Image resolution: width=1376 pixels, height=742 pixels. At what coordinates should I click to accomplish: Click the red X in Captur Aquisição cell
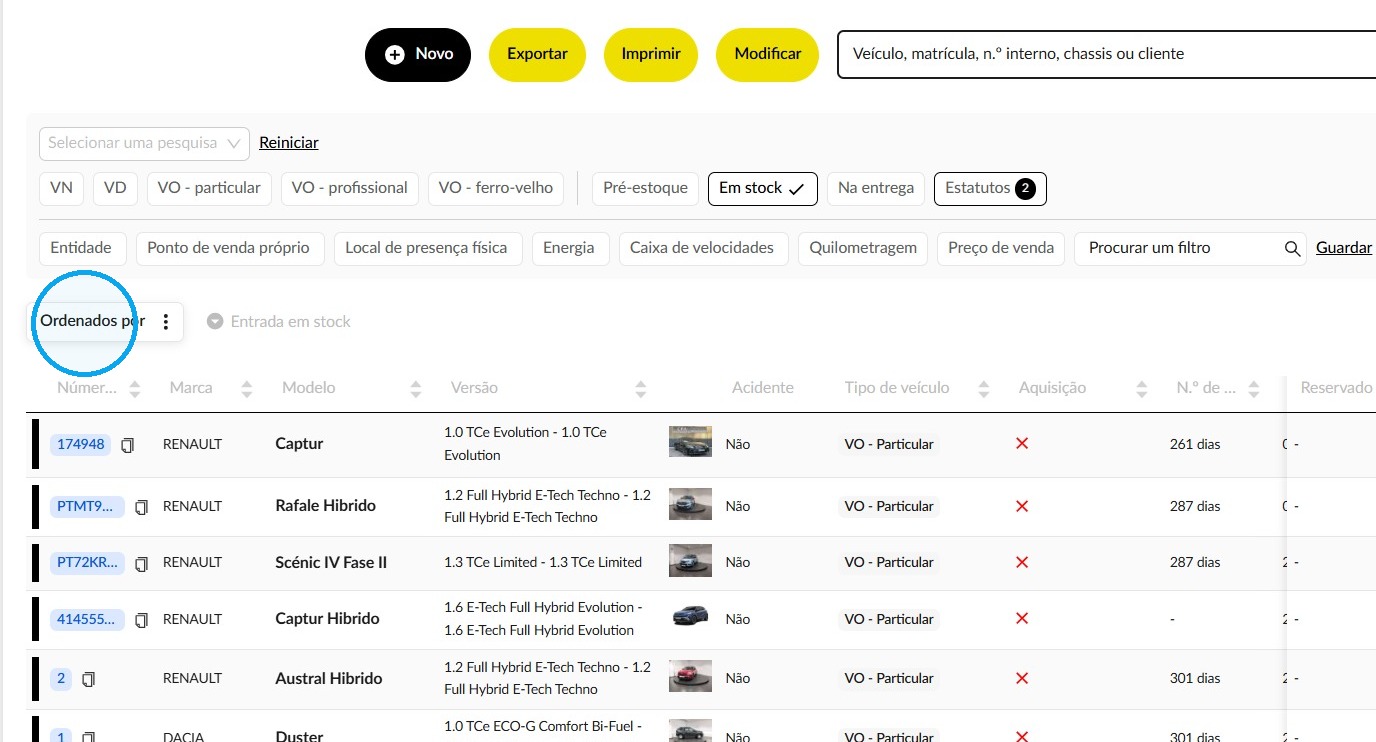tap(1022, 443)
